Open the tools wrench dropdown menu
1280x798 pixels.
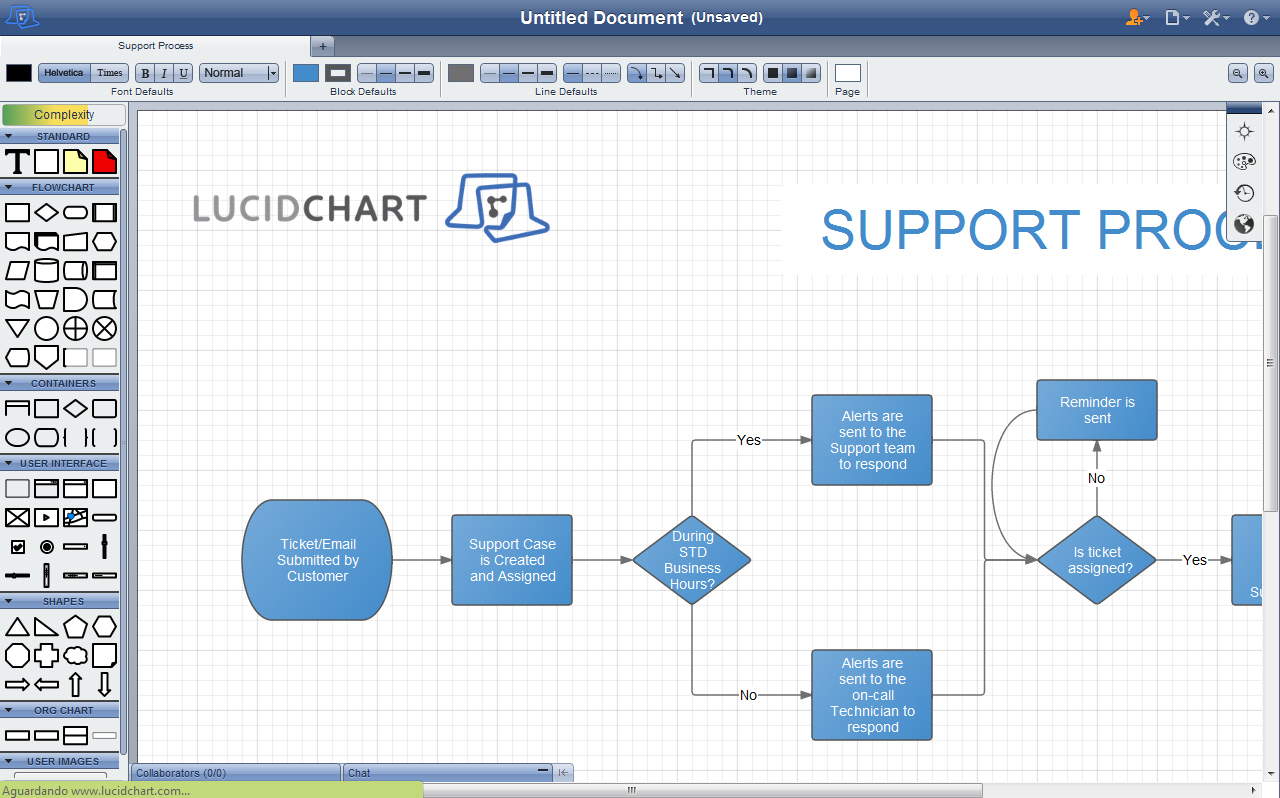click(1216, 17)
